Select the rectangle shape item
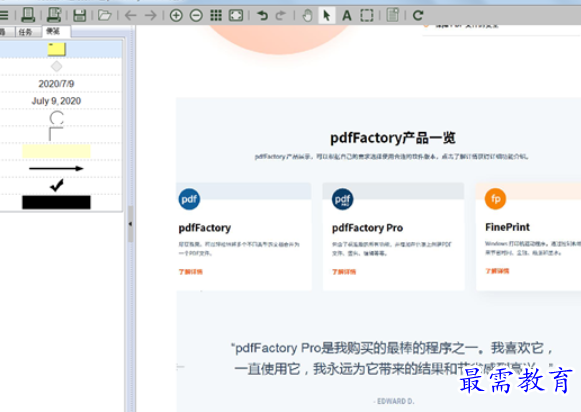The image size is (581, 412). 56,134
